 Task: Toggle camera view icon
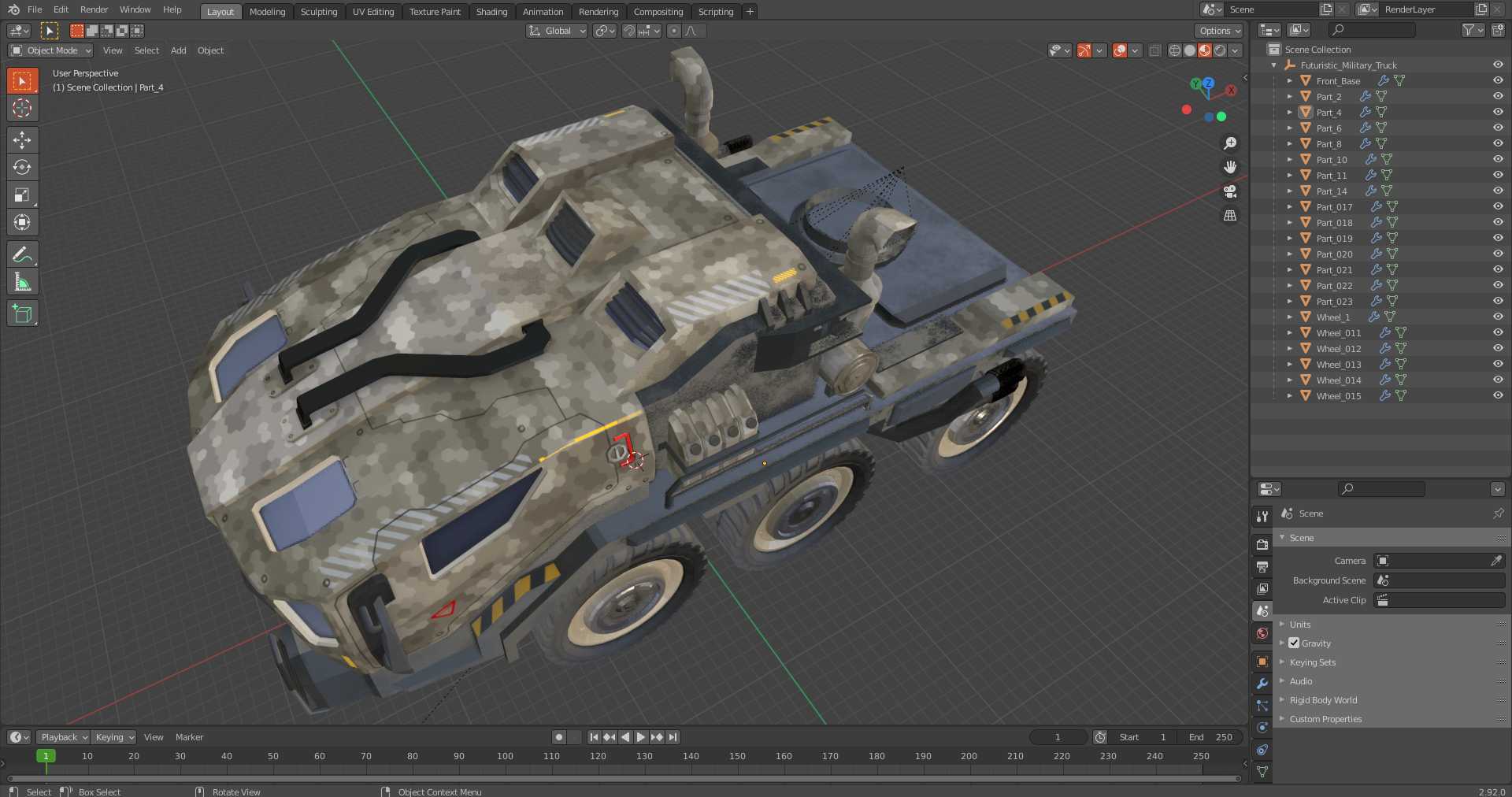1230,191
